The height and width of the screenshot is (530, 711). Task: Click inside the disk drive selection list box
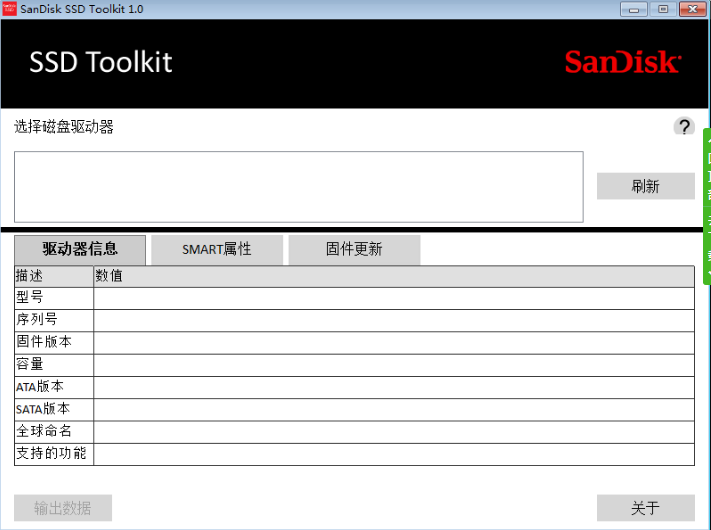(299, 187)
